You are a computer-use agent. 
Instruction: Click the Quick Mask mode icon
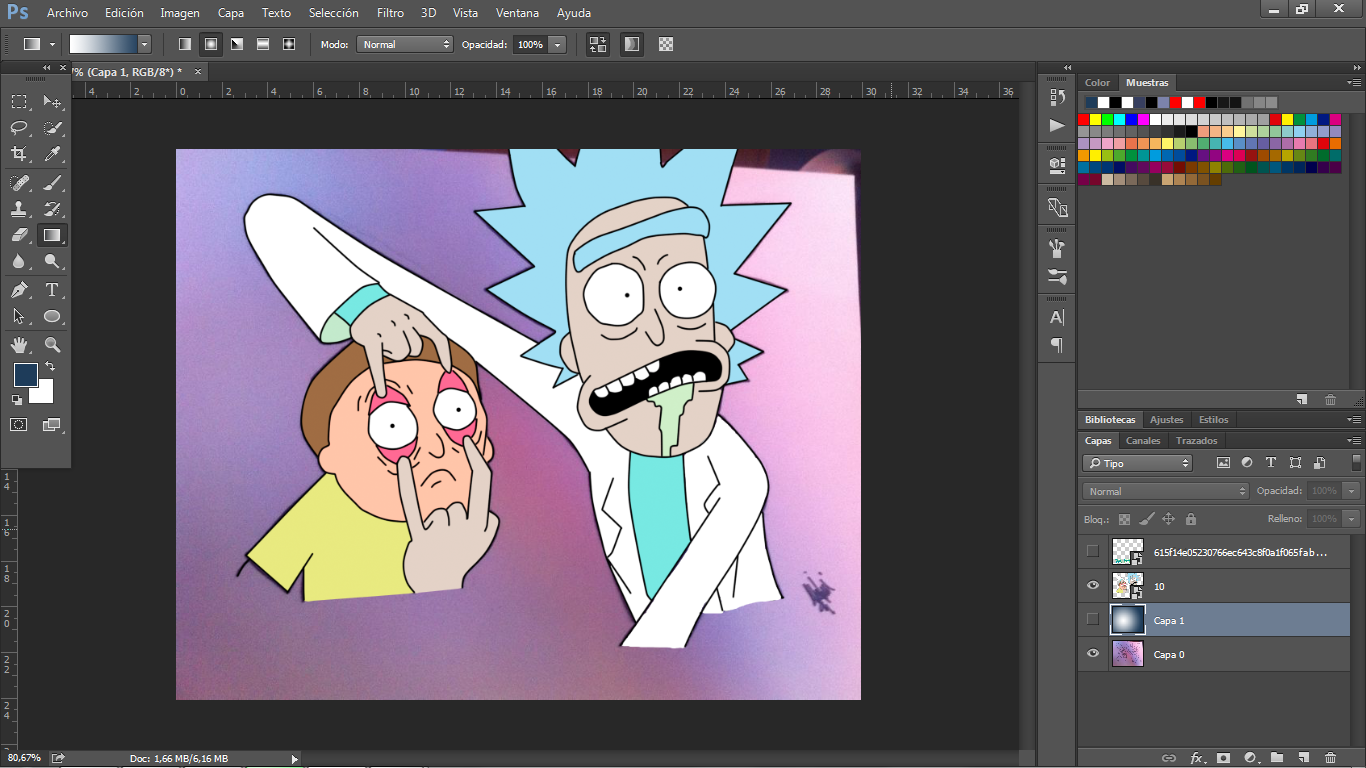click(19, 424)
